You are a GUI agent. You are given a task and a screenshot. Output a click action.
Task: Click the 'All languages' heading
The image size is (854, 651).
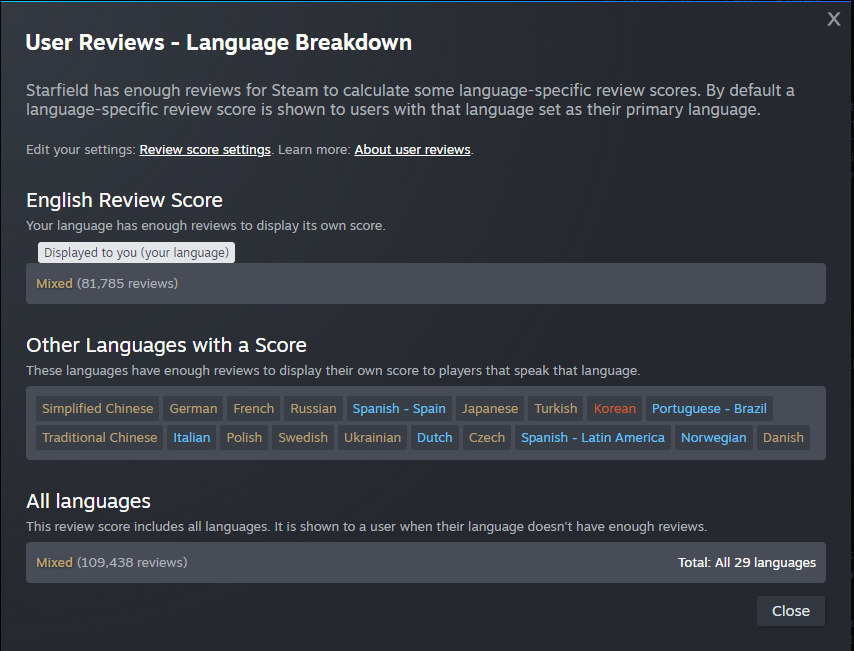(x=88, y=501)
